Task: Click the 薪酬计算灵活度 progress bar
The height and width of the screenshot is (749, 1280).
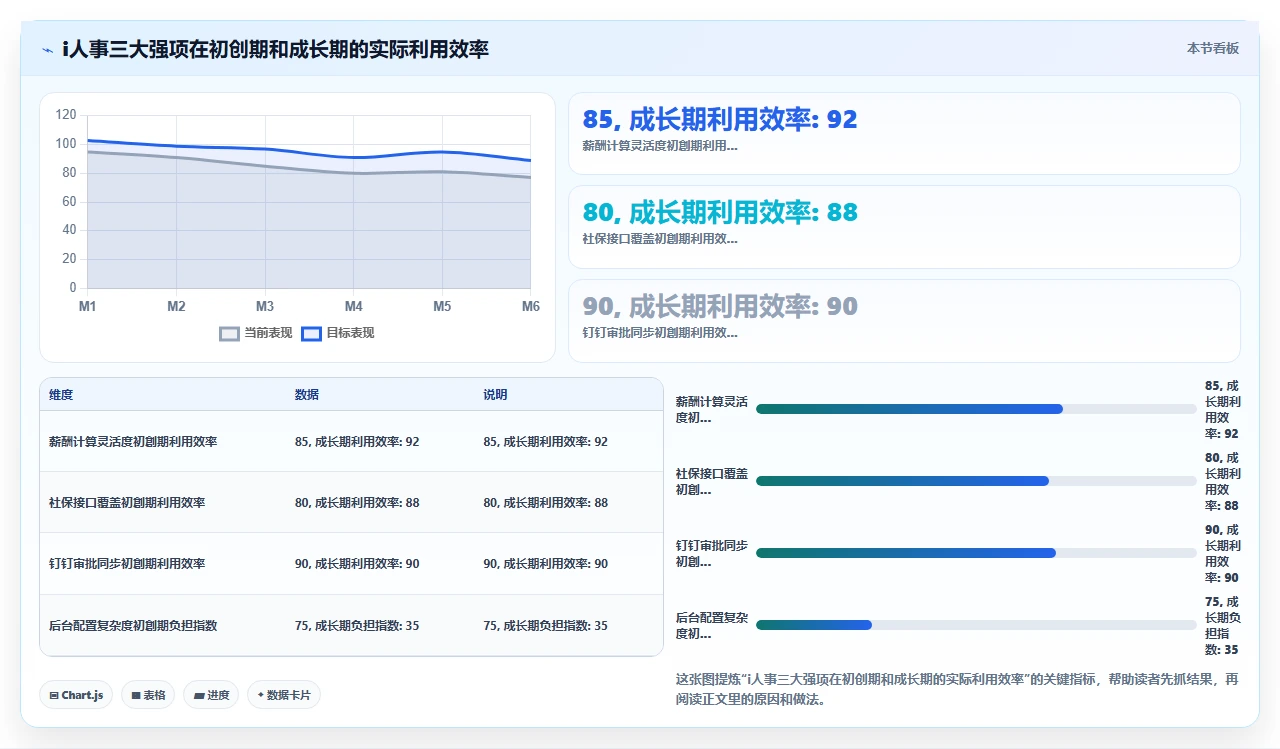Action: click(x=976, y=409)
